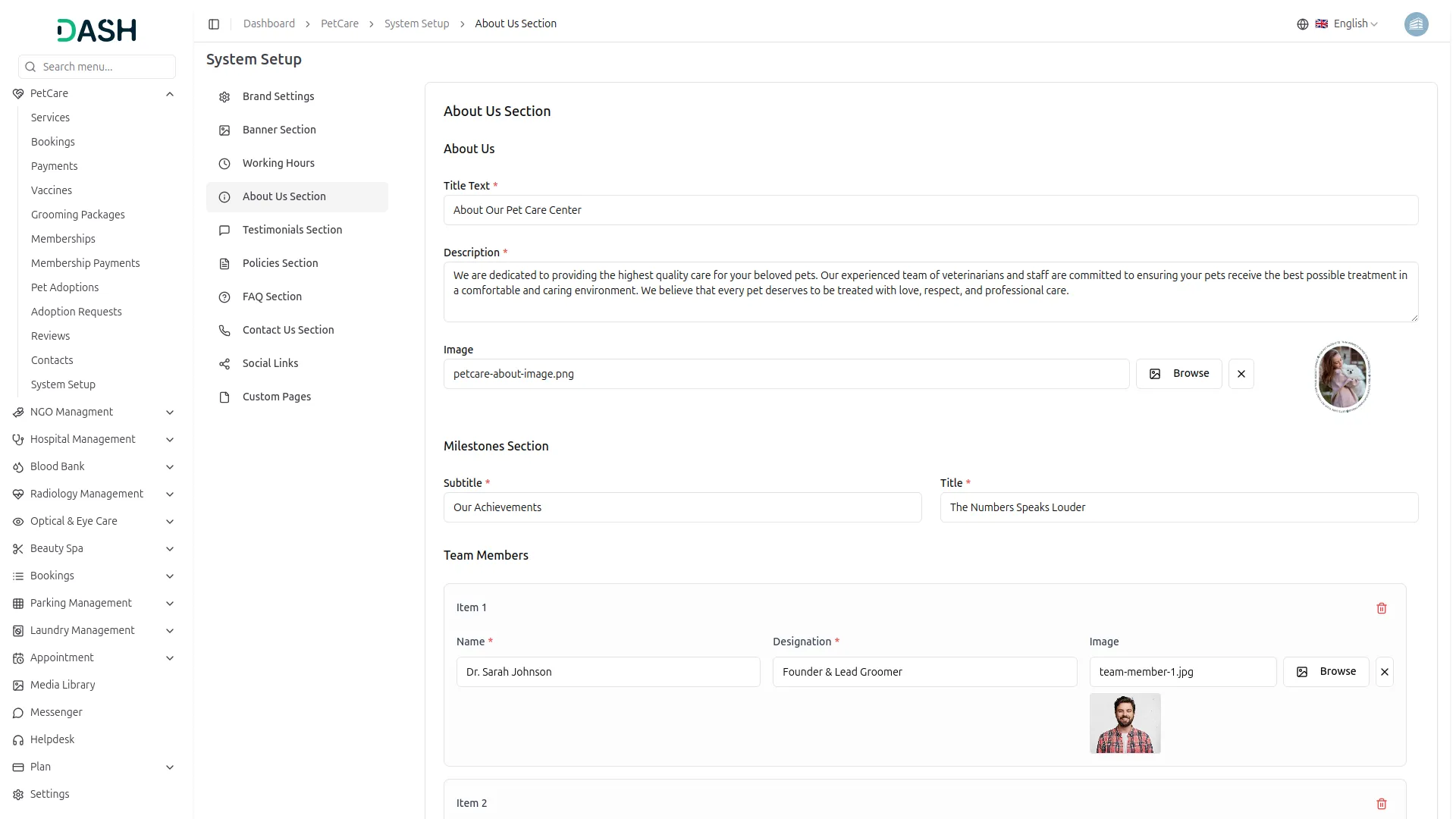The image size is (1456, 819).
Task: Click the globe language icon
Action: point(1303,24)
